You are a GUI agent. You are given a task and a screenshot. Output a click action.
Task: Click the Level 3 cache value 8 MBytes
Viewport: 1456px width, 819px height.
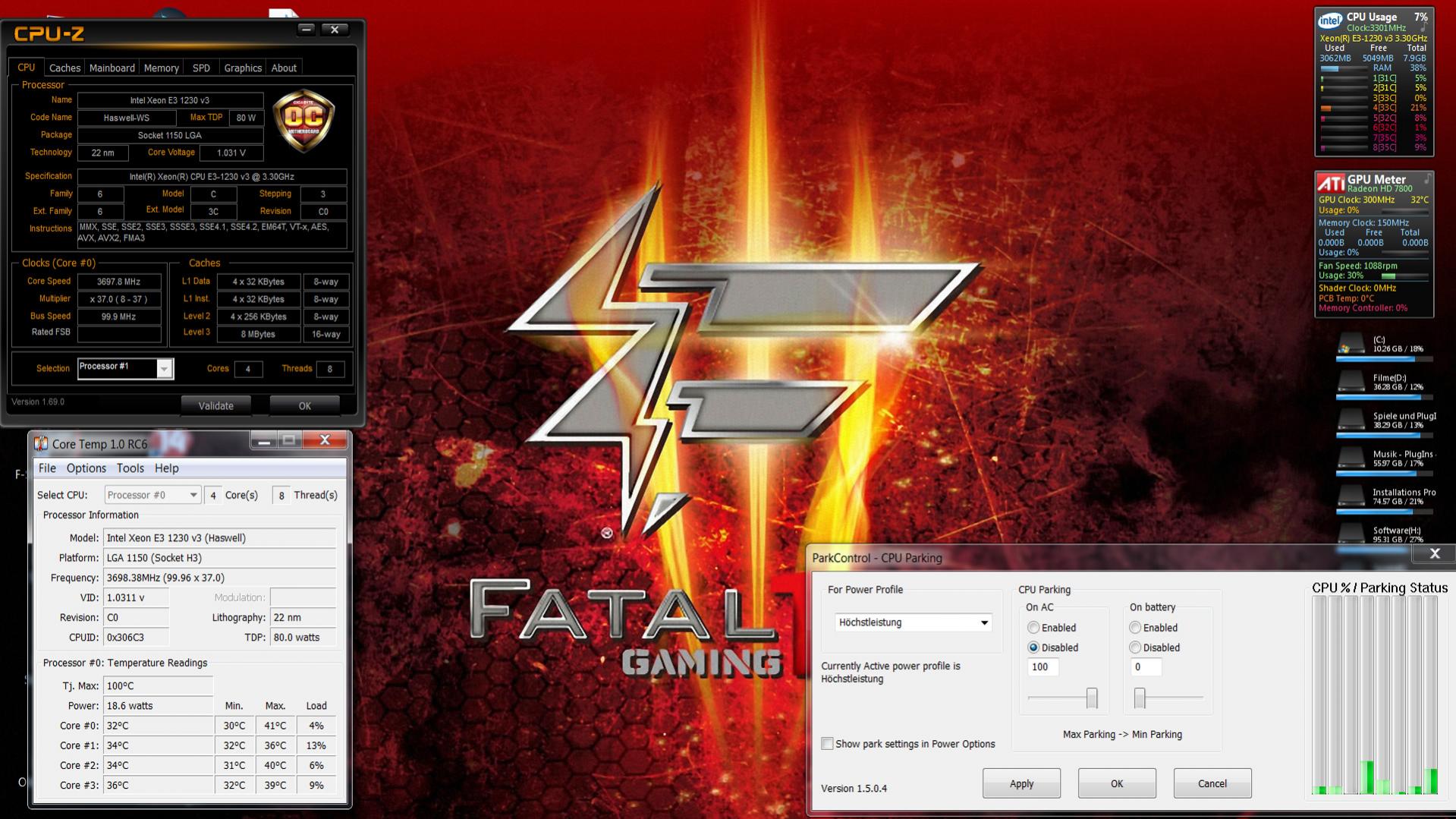point(259,334)
